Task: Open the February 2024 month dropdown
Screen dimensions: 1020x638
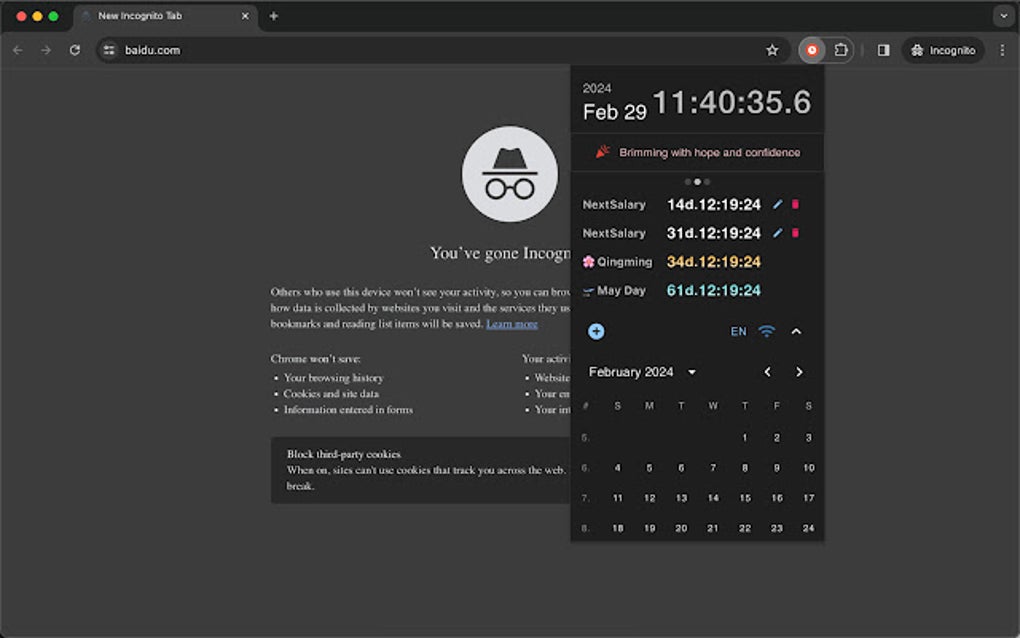Action: coord(692,371)
